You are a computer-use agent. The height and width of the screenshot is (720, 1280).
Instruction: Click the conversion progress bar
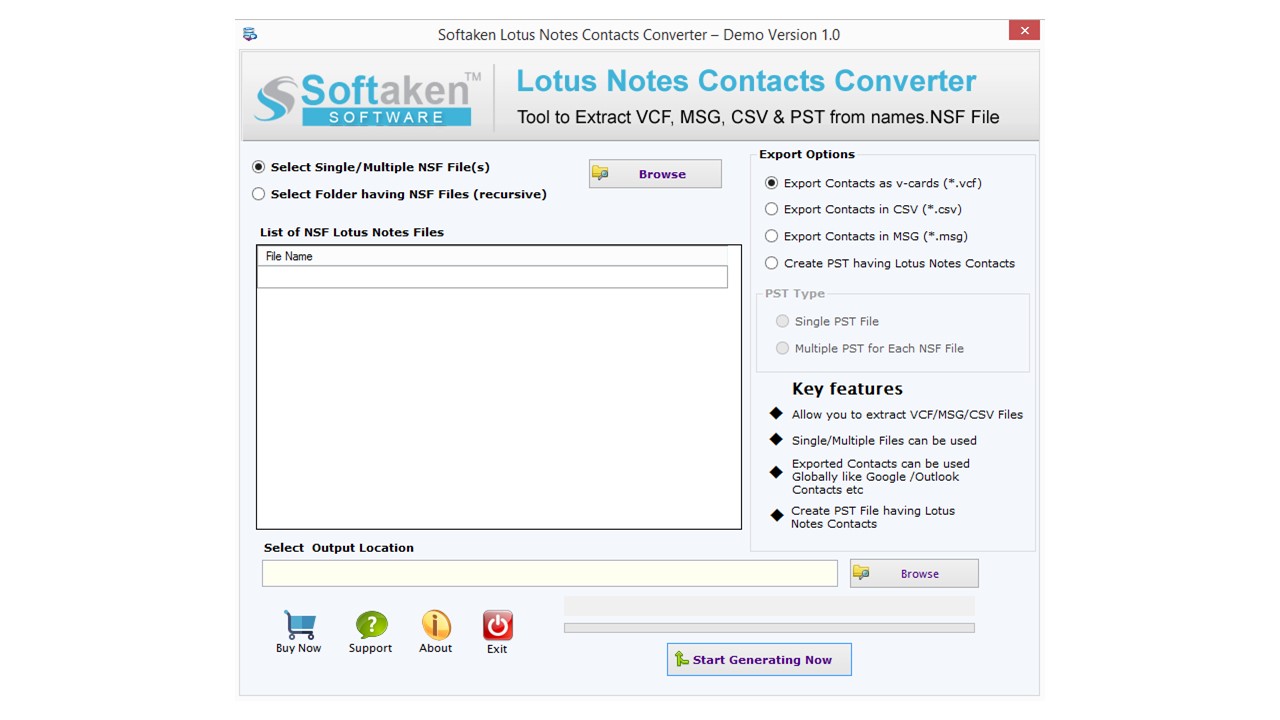tap(769, 627)
